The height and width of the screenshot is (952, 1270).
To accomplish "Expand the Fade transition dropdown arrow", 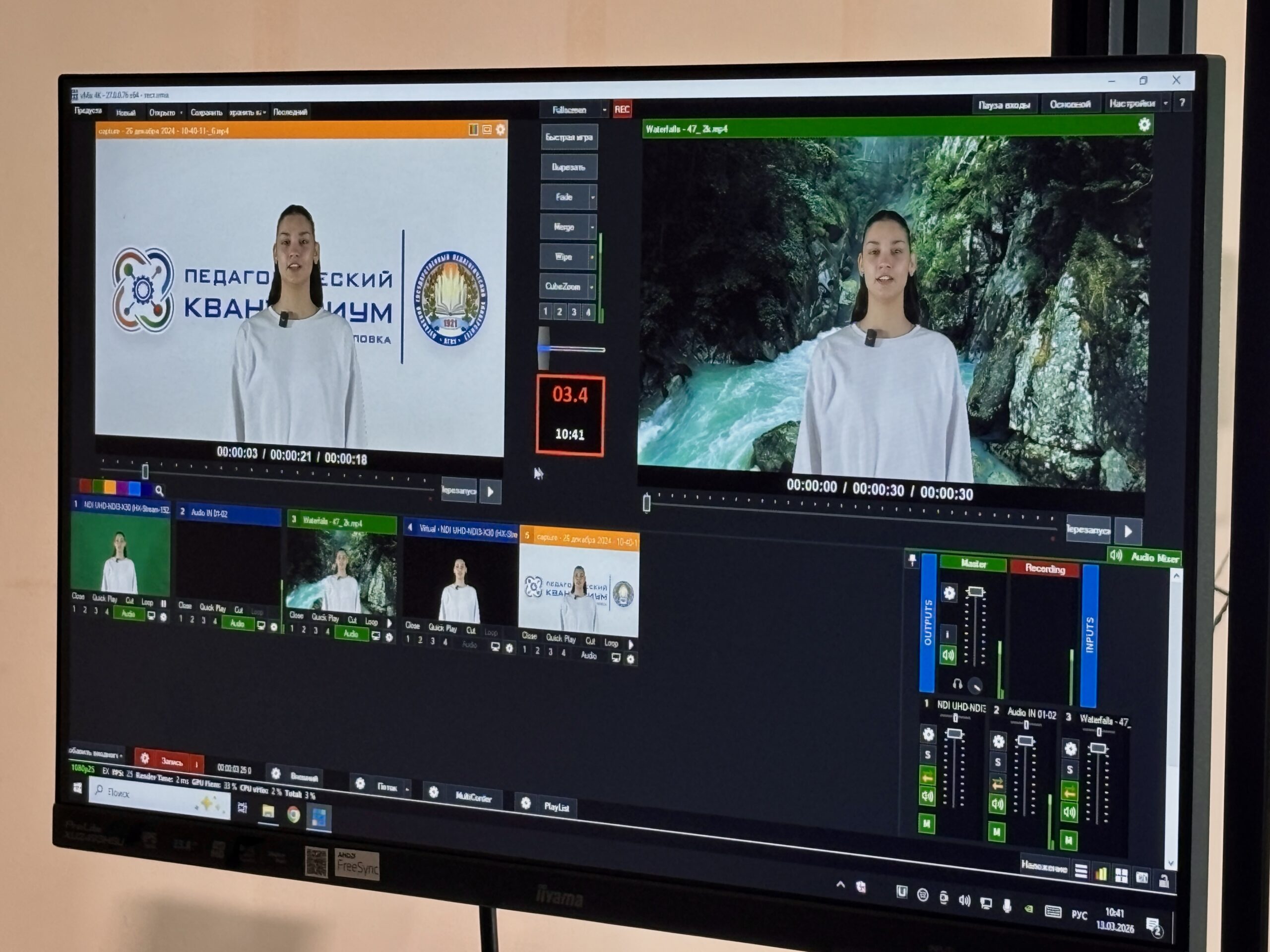I will pyautogui.click(x=592, y=197).
